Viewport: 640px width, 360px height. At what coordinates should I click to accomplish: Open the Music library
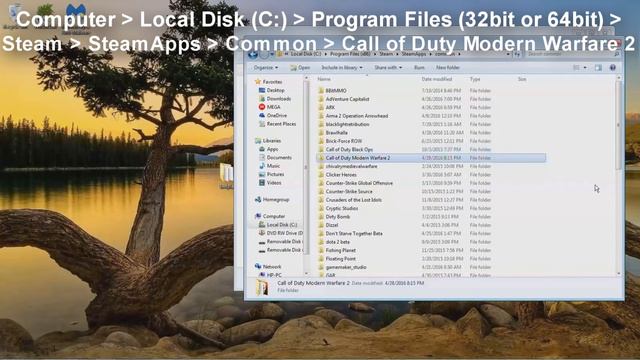pyautogui.click(x=270, y=166)
